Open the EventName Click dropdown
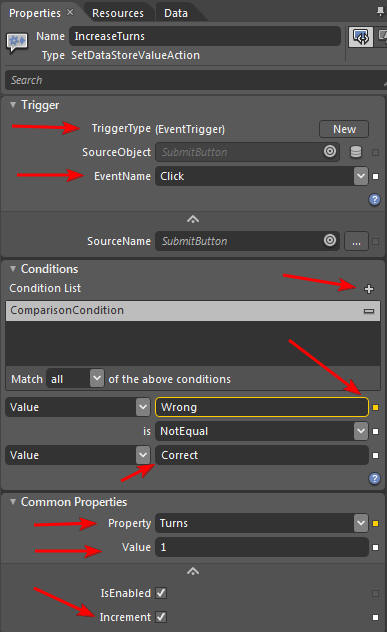This screenshot has height=632, width=387. [361, 176]
